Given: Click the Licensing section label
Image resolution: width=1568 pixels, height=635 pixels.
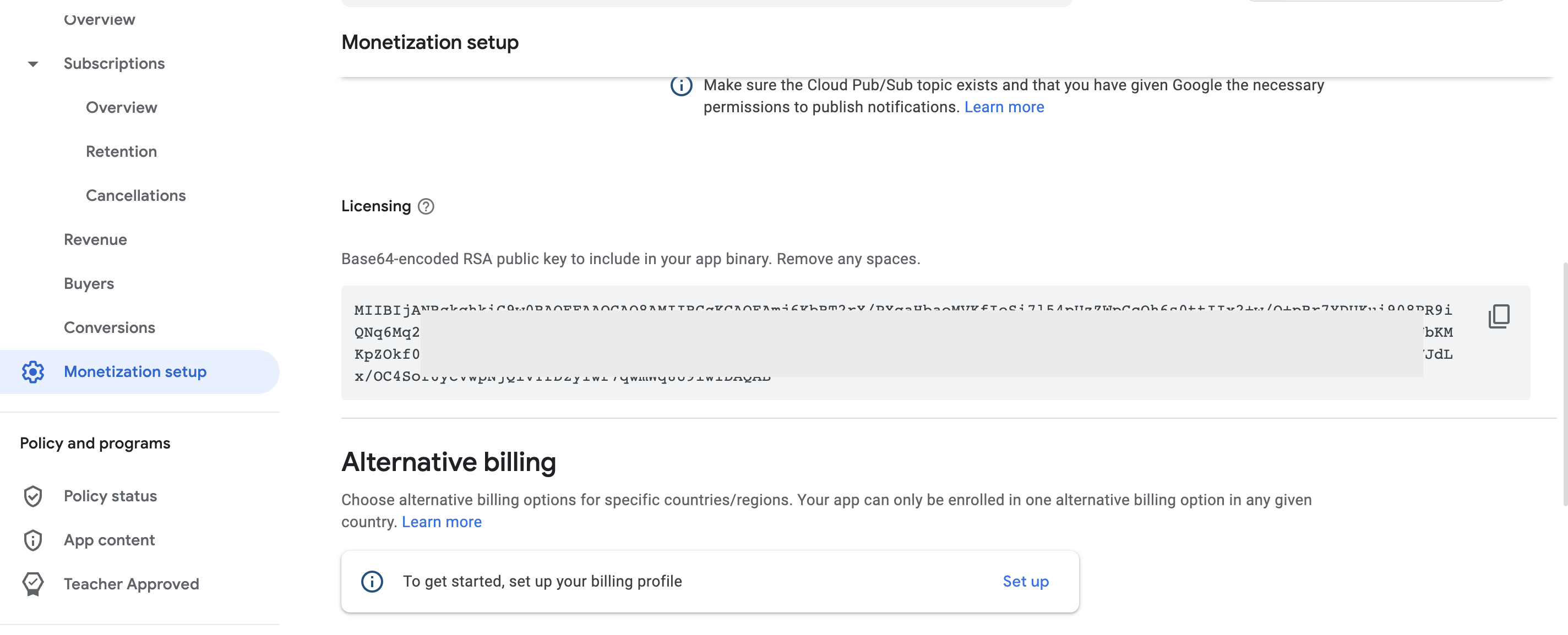Looking at the screenshot, I should (x=375, y=207).
